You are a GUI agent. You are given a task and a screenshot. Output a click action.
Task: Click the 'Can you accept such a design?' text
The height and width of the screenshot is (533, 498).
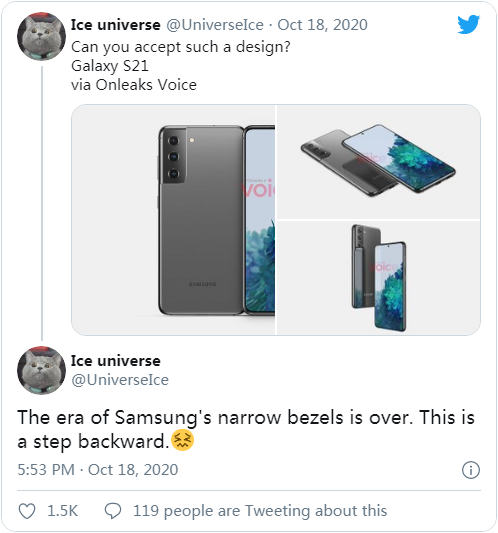pyautogui.click(x=181, y=47)
